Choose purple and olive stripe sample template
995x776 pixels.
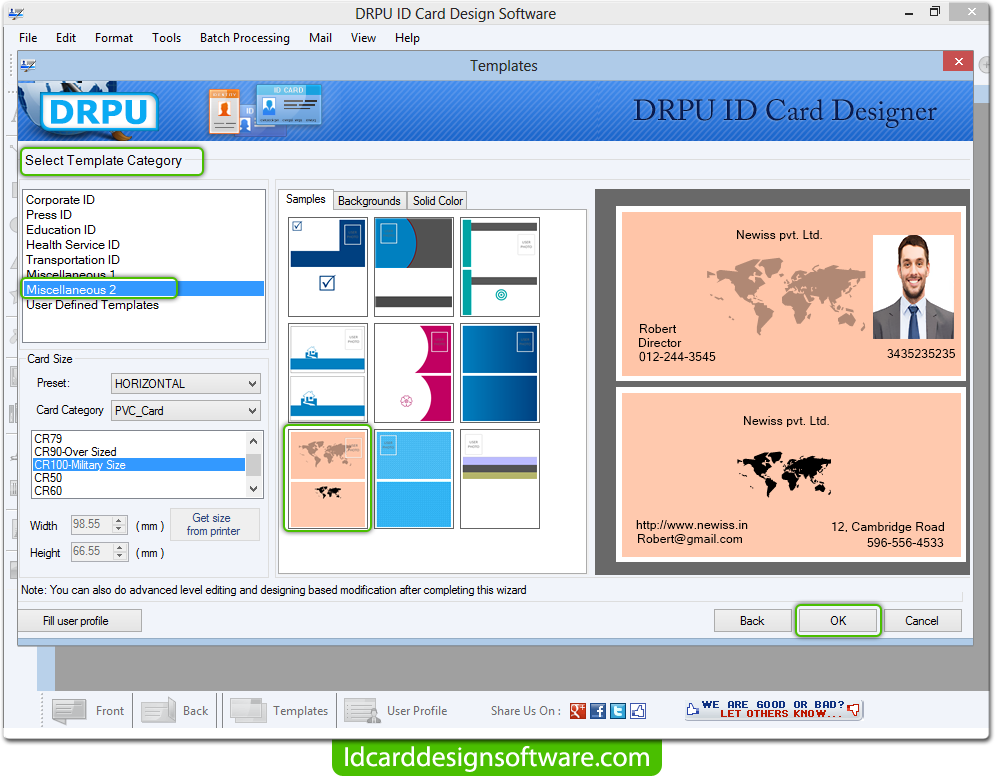click(x=500, y=479)
